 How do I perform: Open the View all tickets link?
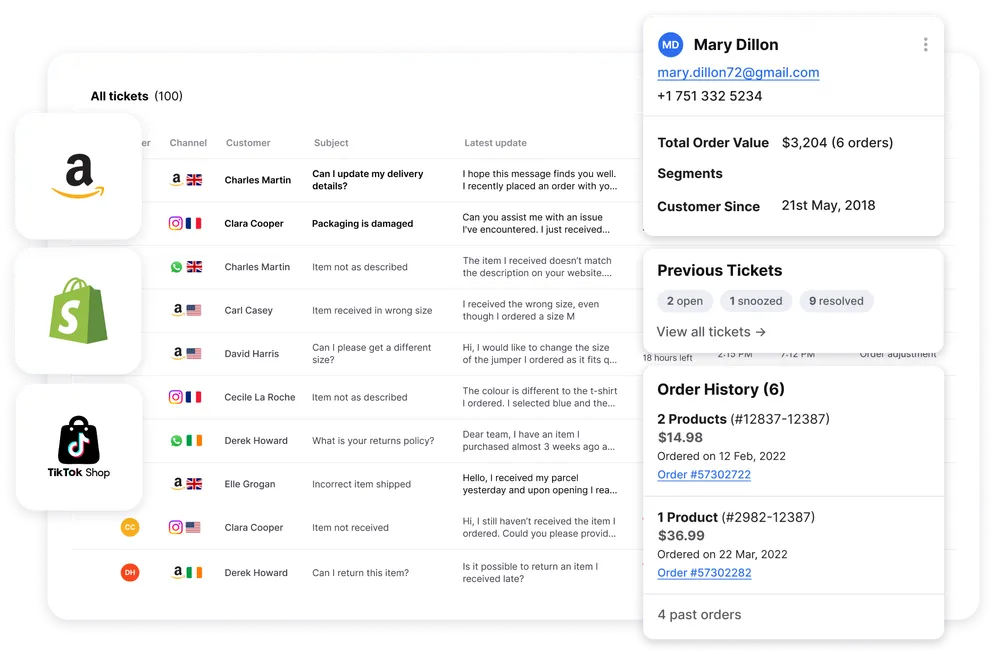point(711,332)
